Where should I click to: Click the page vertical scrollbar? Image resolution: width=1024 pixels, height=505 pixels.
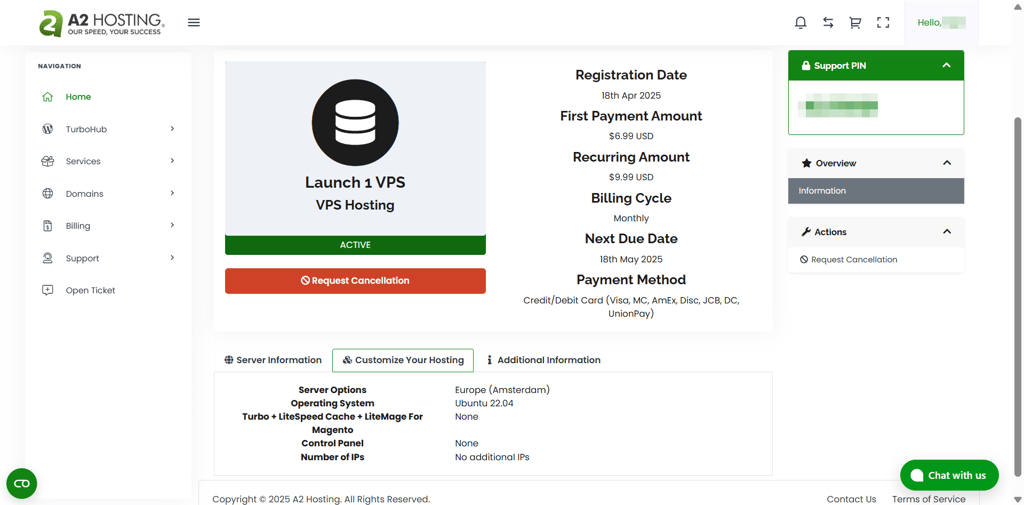1017,296
